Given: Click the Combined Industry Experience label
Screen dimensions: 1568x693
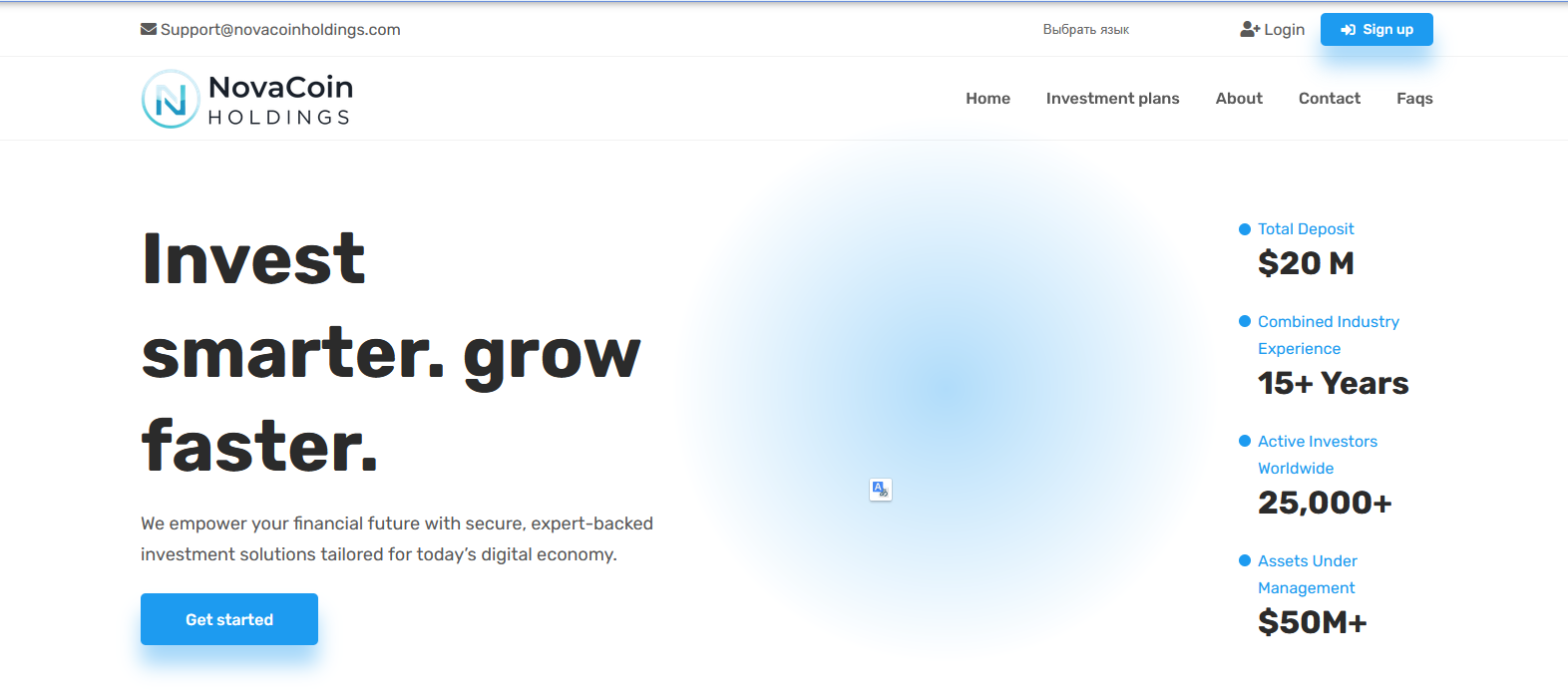Looking at the screenshot, I should (1329, 335).
